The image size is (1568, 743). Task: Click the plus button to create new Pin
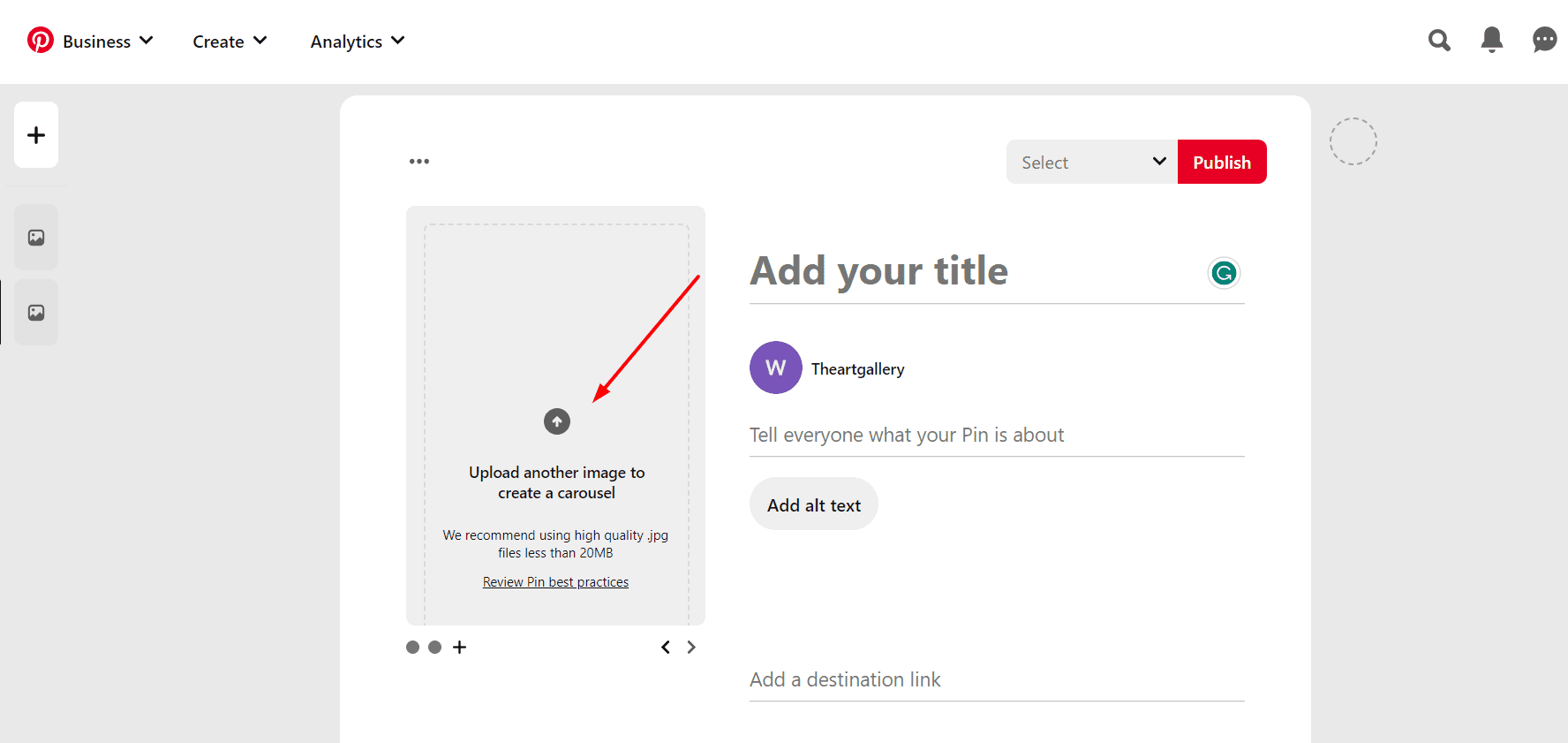pos(36,135)
